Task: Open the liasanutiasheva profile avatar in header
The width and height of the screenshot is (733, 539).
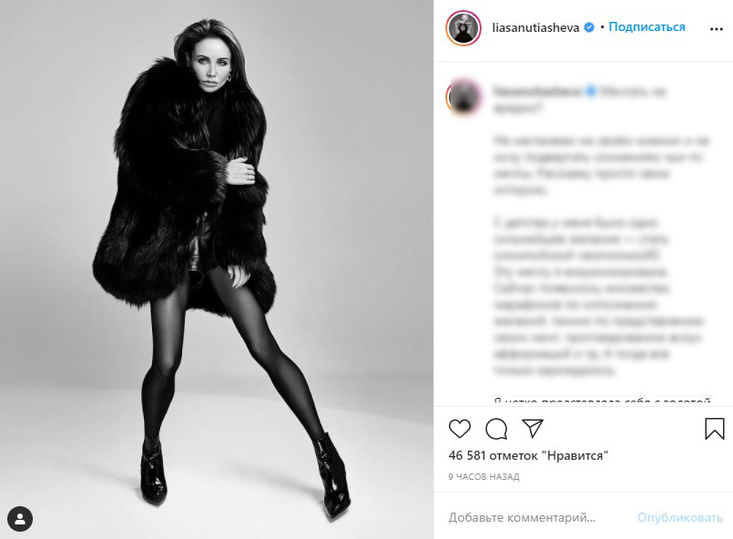Action: (x=463, y=28)
